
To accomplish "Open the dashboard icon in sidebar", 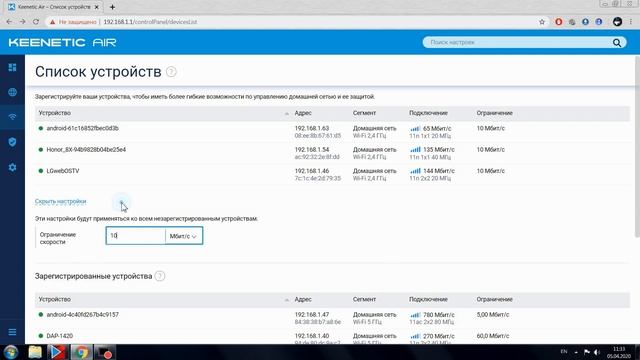I will click(x=12, y=67).
